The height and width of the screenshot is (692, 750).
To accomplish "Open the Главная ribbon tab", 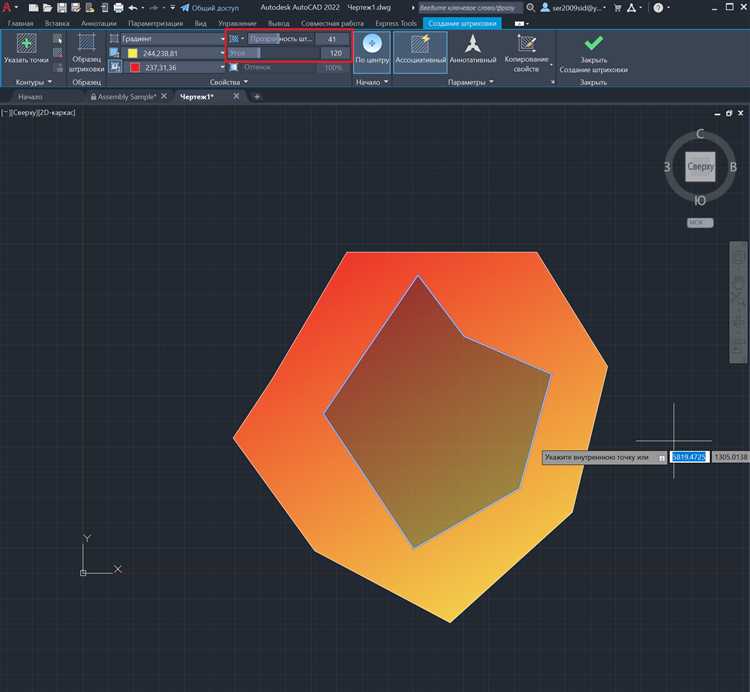I will [x=21, y=23].
